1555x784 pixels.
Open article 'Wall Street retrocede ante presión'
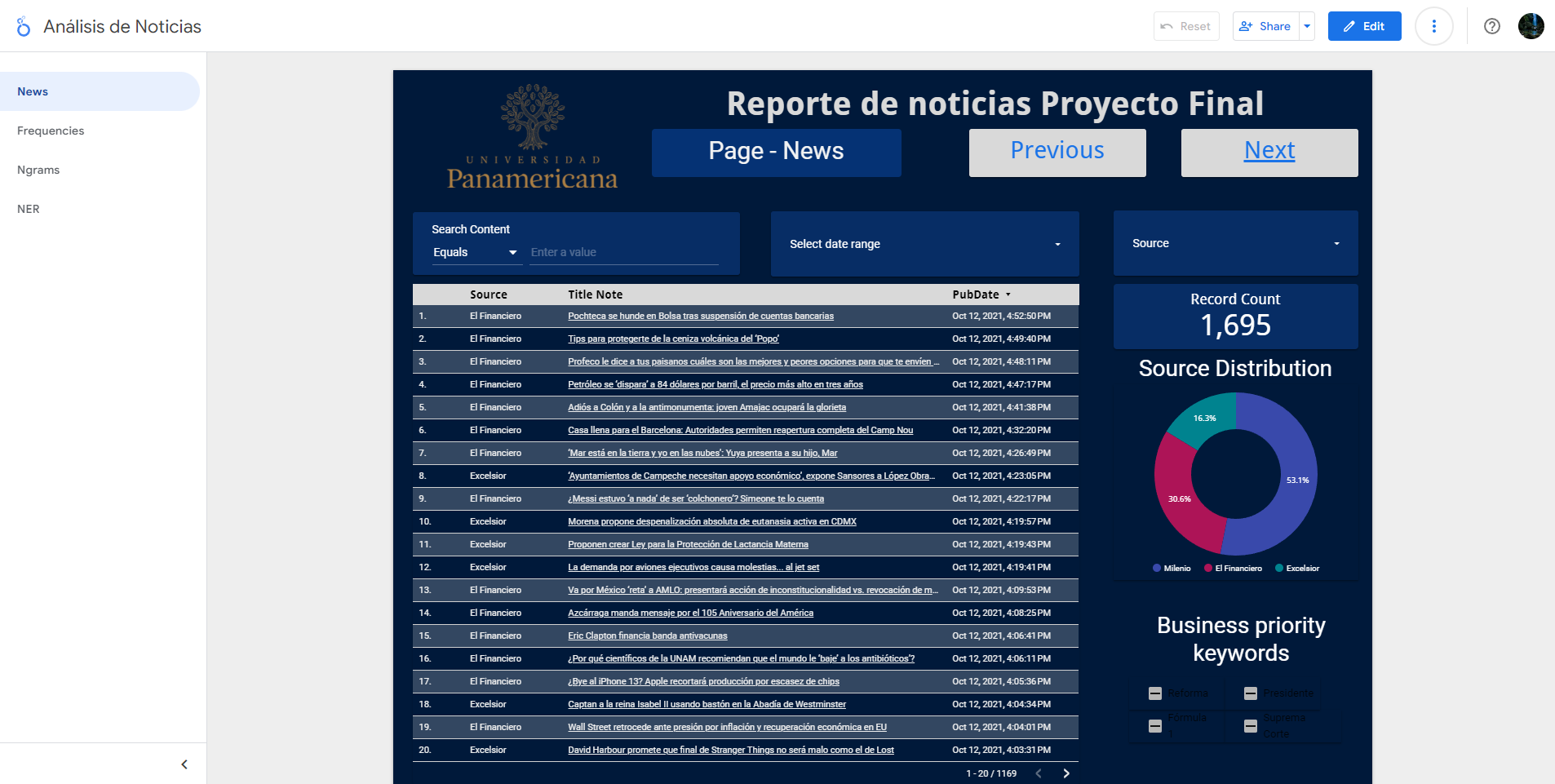(x=727, y=727)
